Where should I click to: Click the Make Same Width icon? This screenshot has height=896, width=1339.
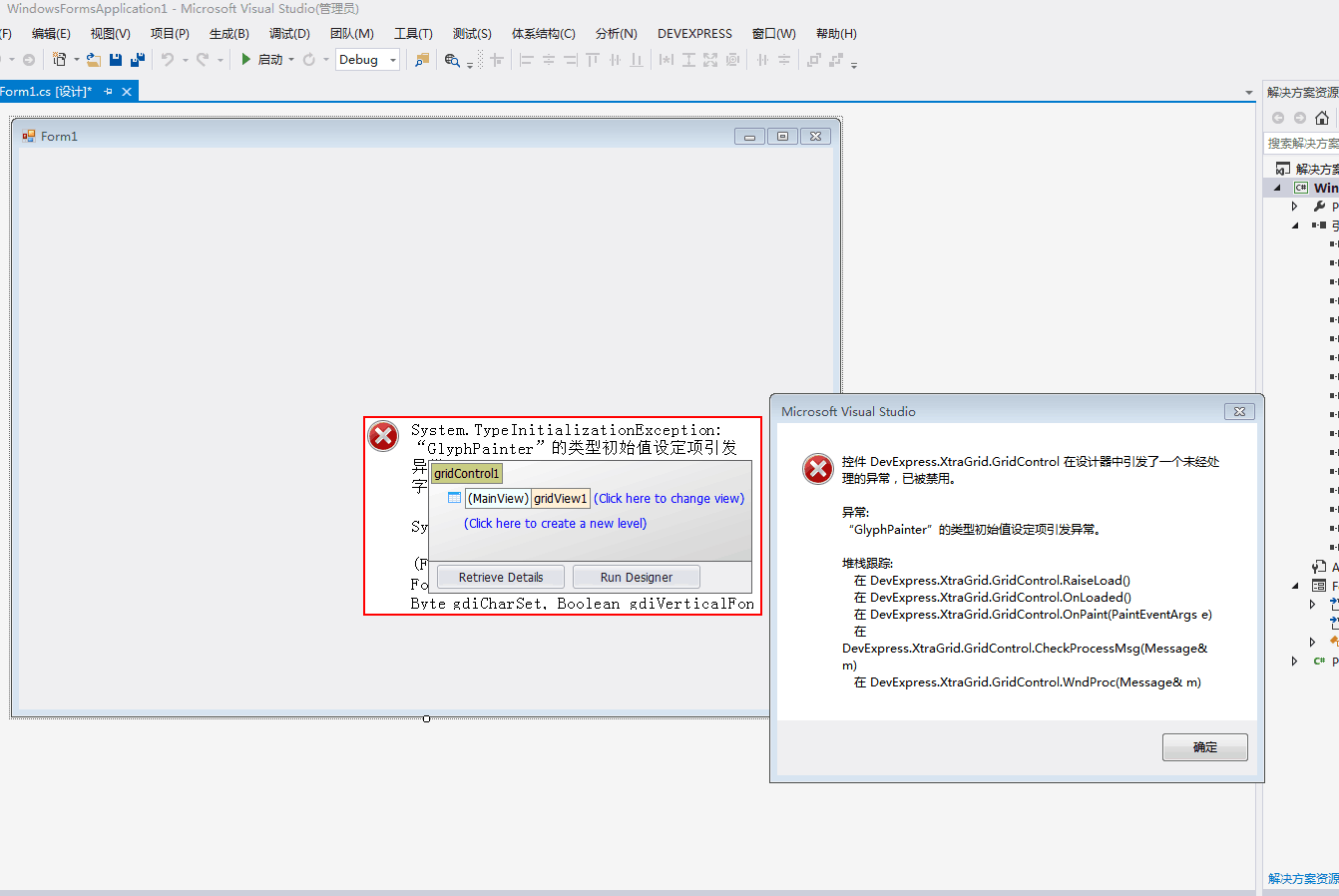pos(667,60)
